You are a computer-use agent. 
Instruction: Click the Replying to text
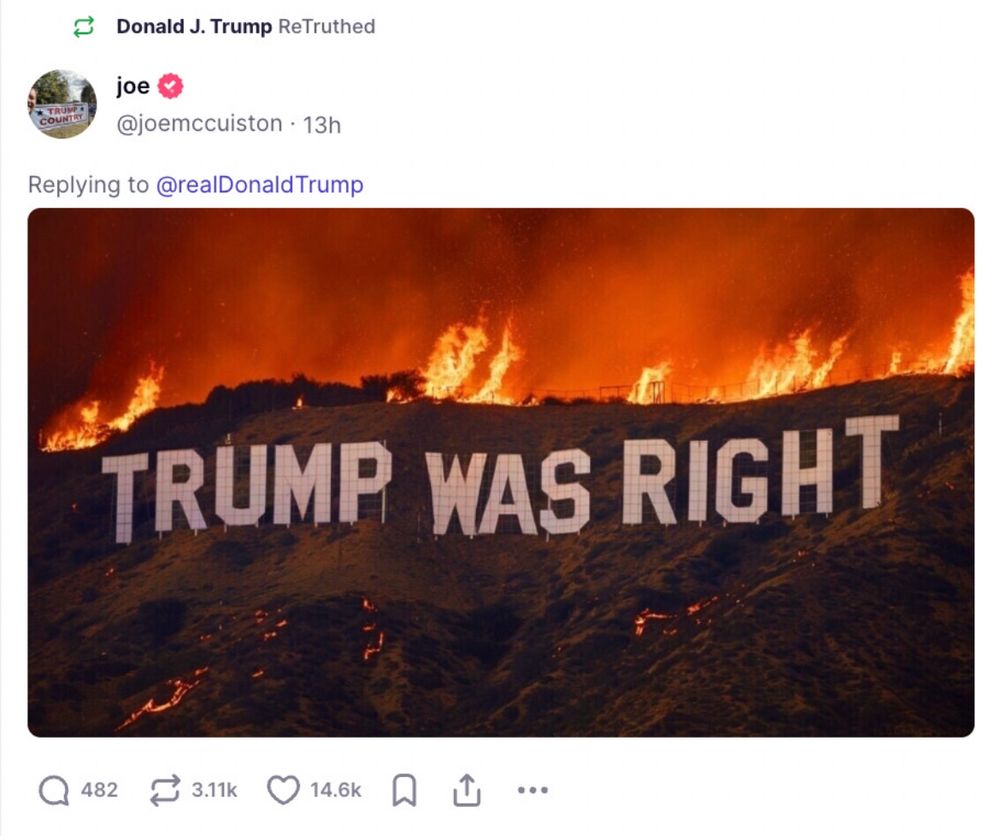pos(88,185)
